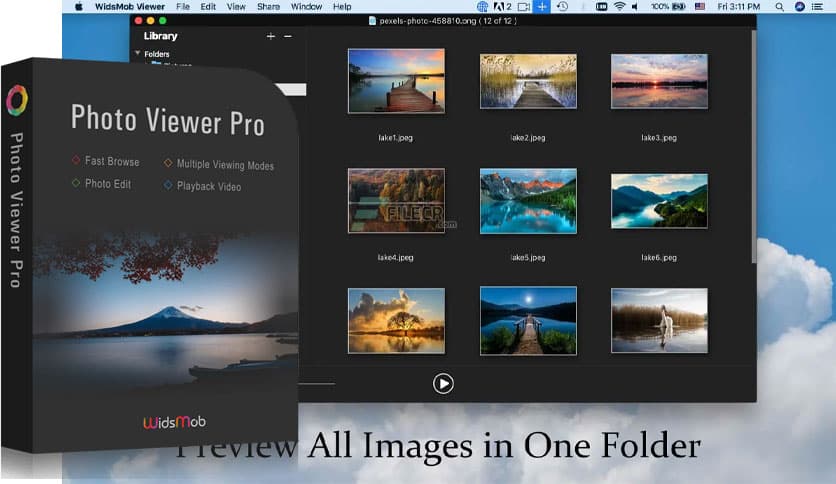
Task: Open the Help menu
Action: (342, 6)
